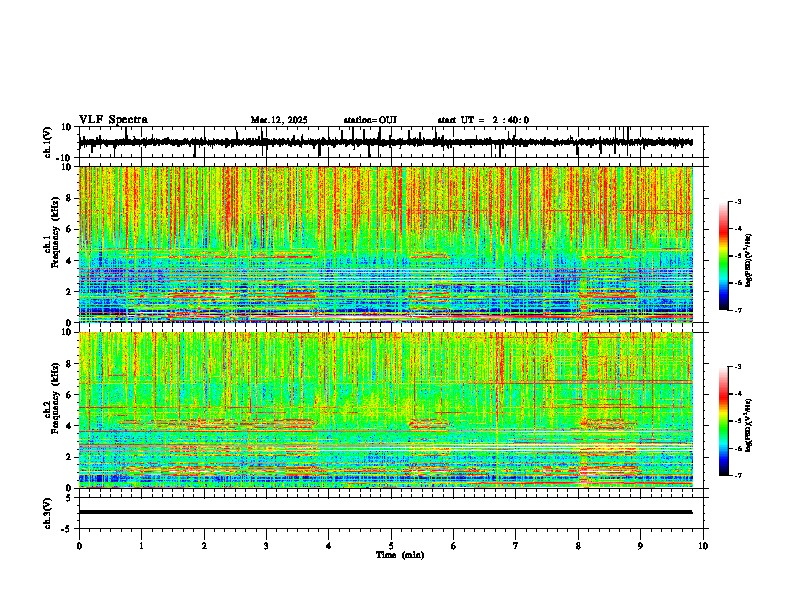Click the time-axis tick label "7"
The height and width of the screenshot is (612, 792).
(516, 546)
